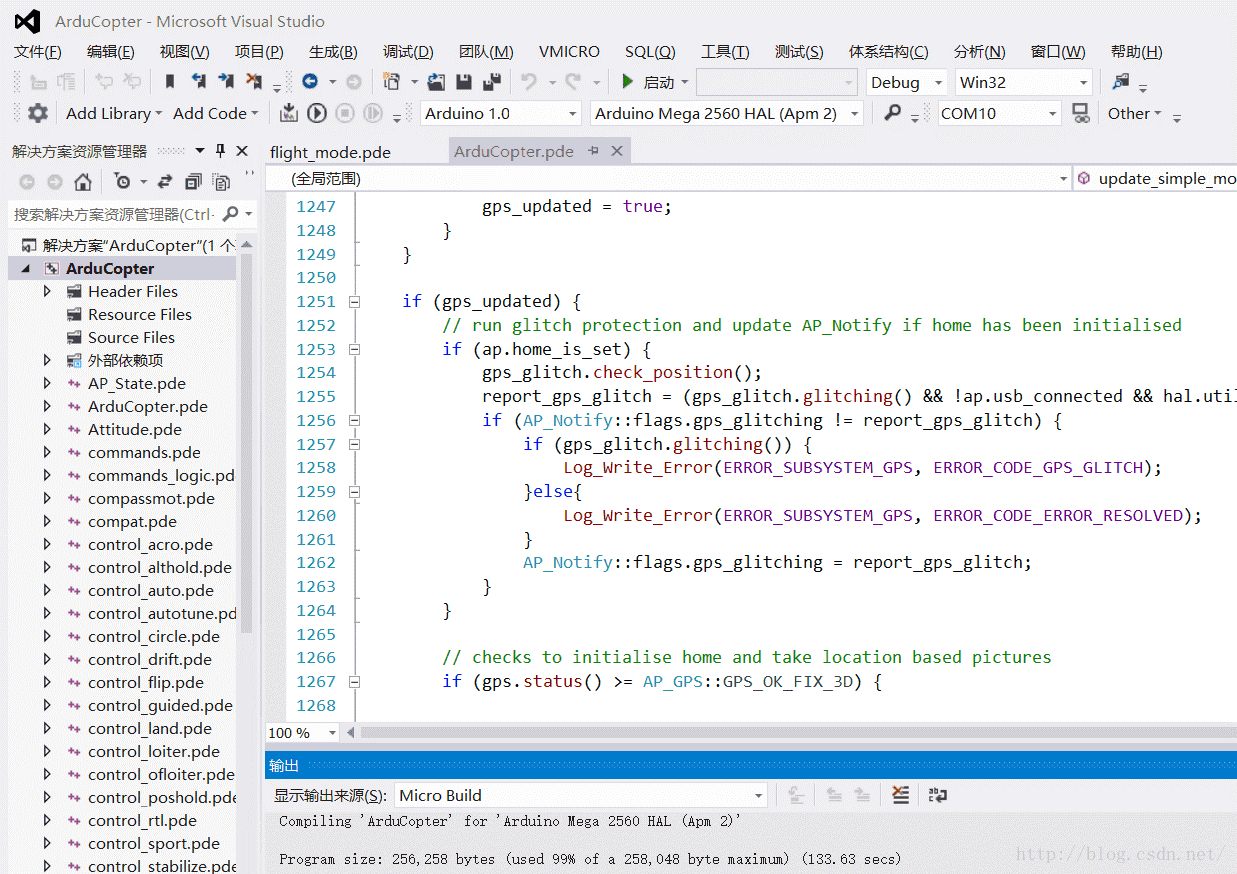Click the Open File toolbar icon
Image resolution: width=1237 pixels, height=874 pixels.
[436, 82]
